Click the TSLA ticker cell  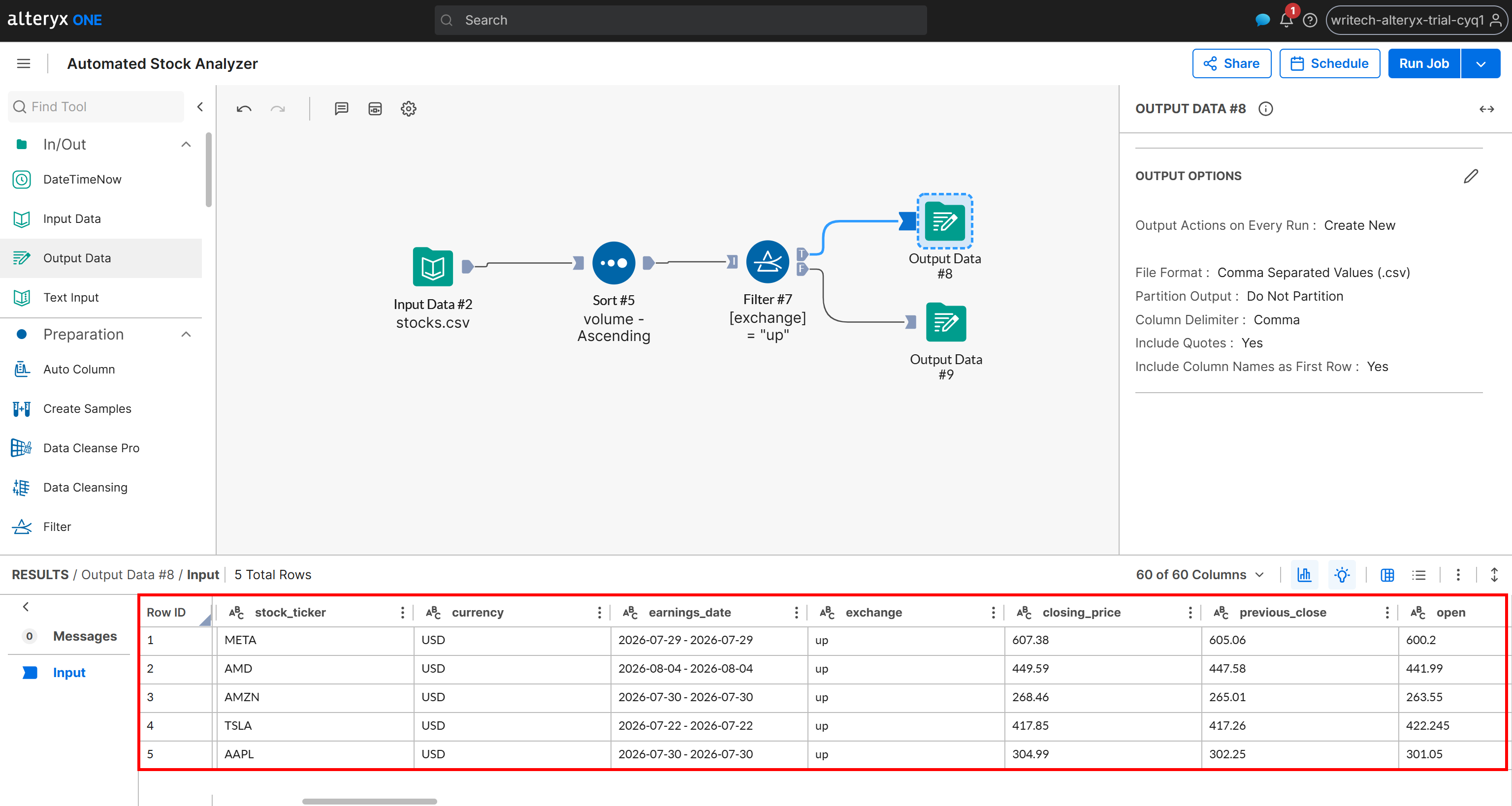(x=315, y=726)
